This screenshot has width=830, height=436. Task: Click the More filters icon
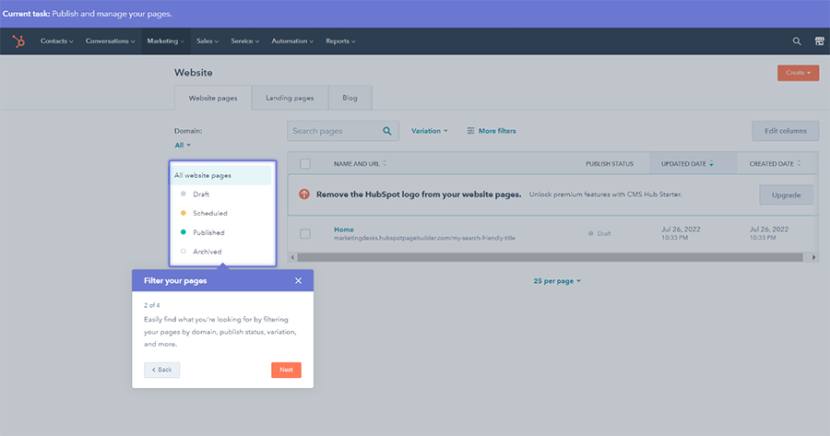pos(468,131)
